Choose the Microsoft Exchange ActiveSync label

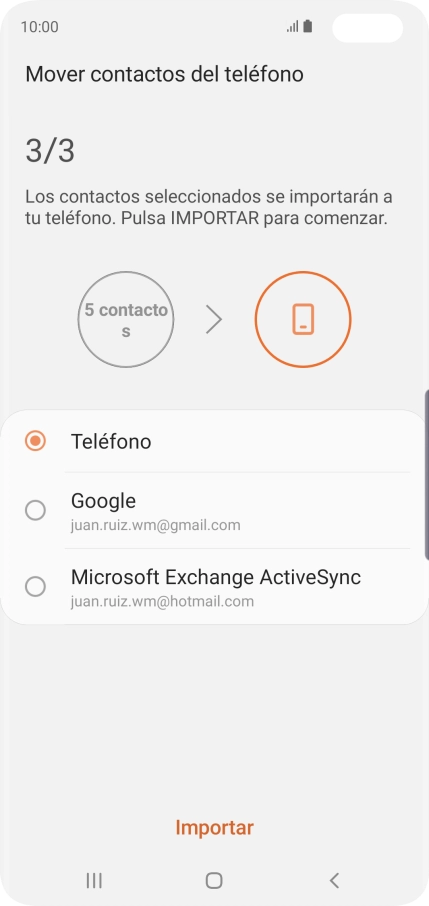click(216, 577)
